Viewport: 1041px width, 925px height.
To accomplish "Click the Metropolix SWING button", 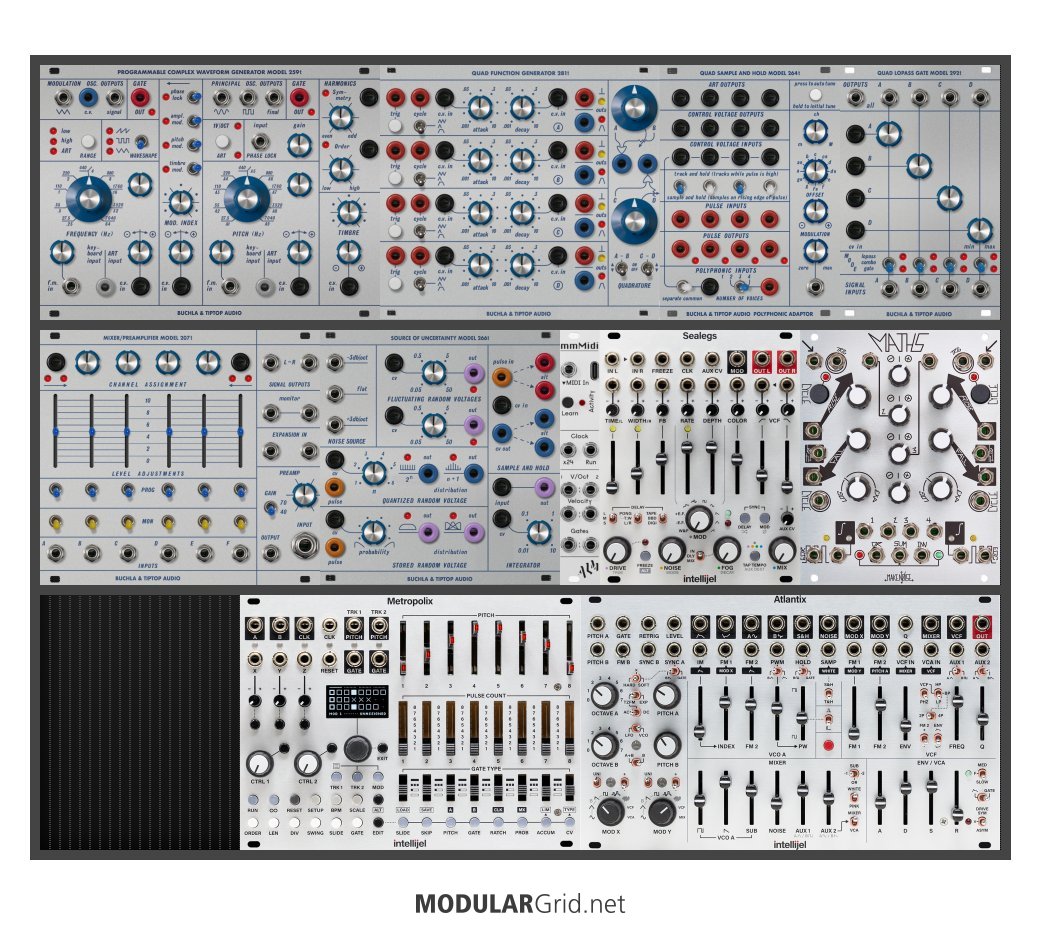I will point(315,823).
